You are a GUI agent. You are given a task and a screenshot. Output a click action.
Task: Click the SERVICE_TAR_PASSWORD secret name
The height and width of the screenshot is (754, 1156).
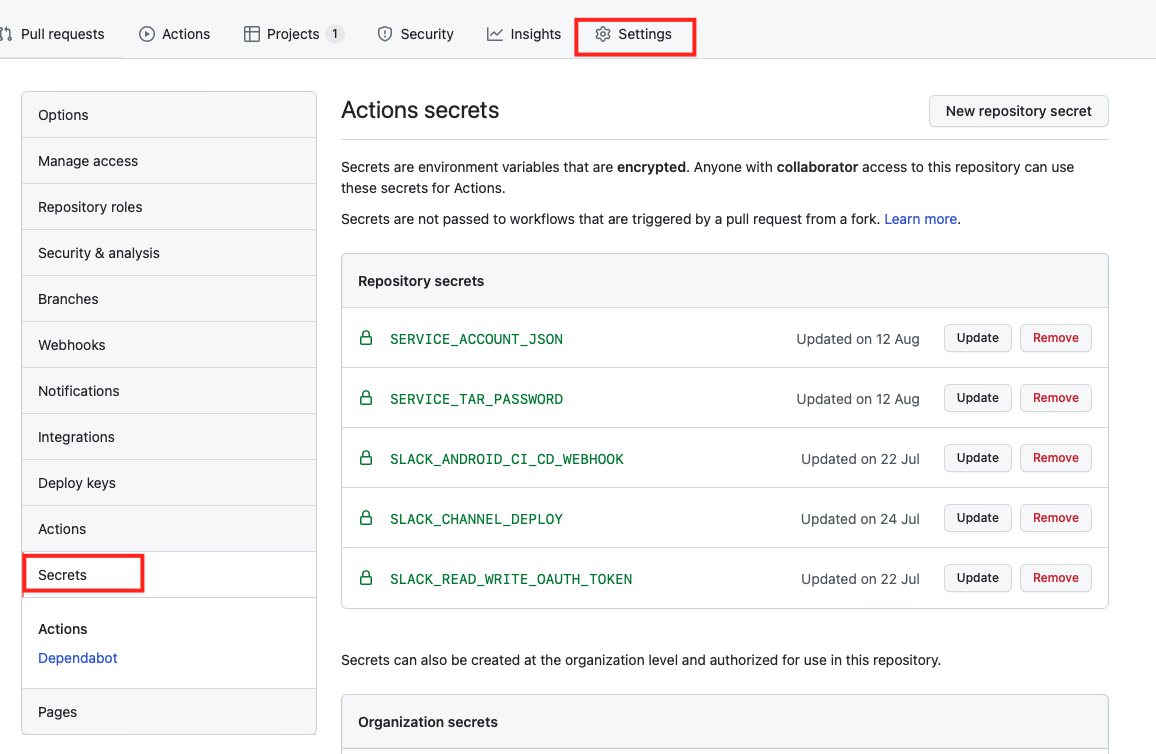476,399
